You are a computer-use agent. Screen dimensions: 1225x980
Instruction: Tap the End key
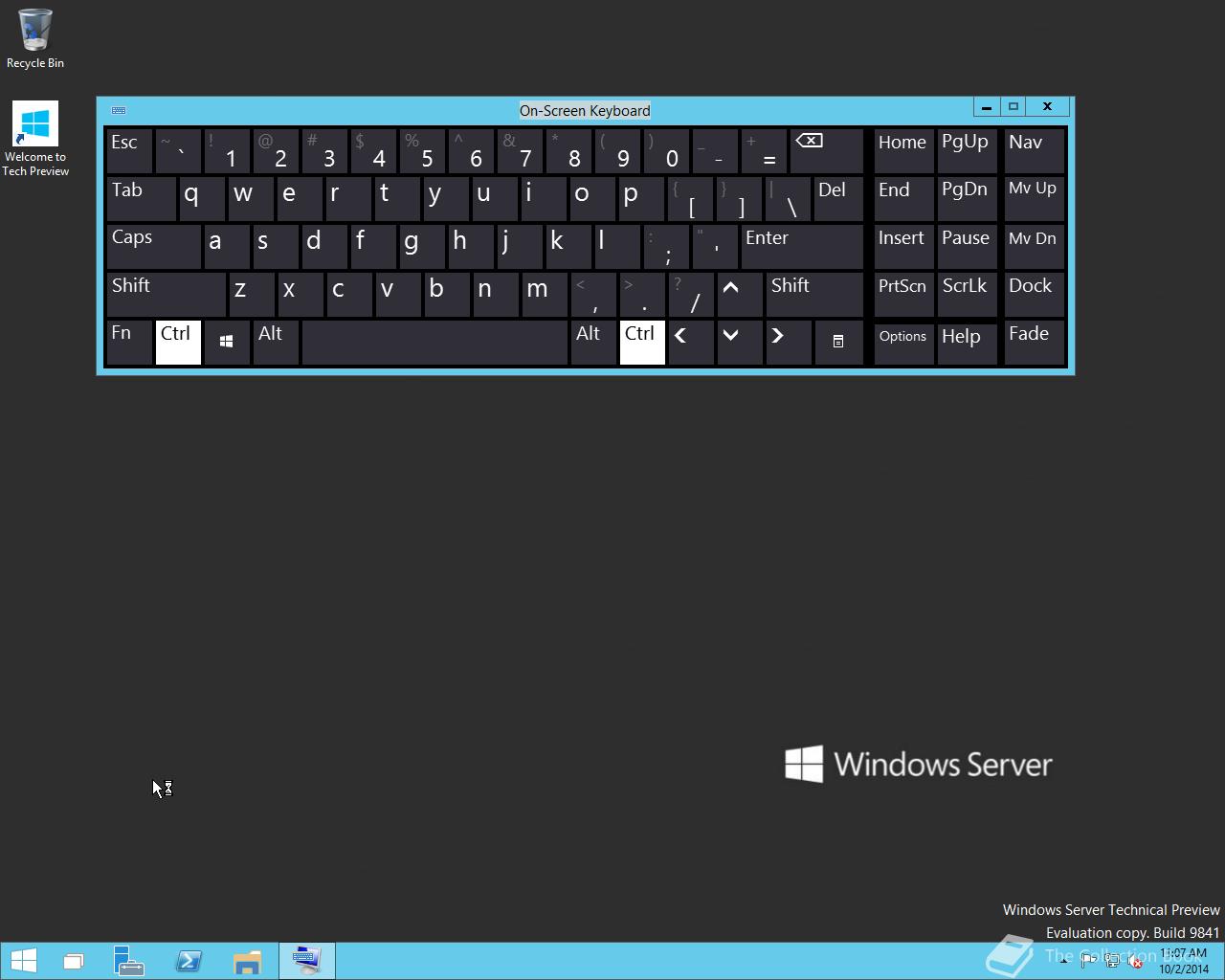click(903, 199)
